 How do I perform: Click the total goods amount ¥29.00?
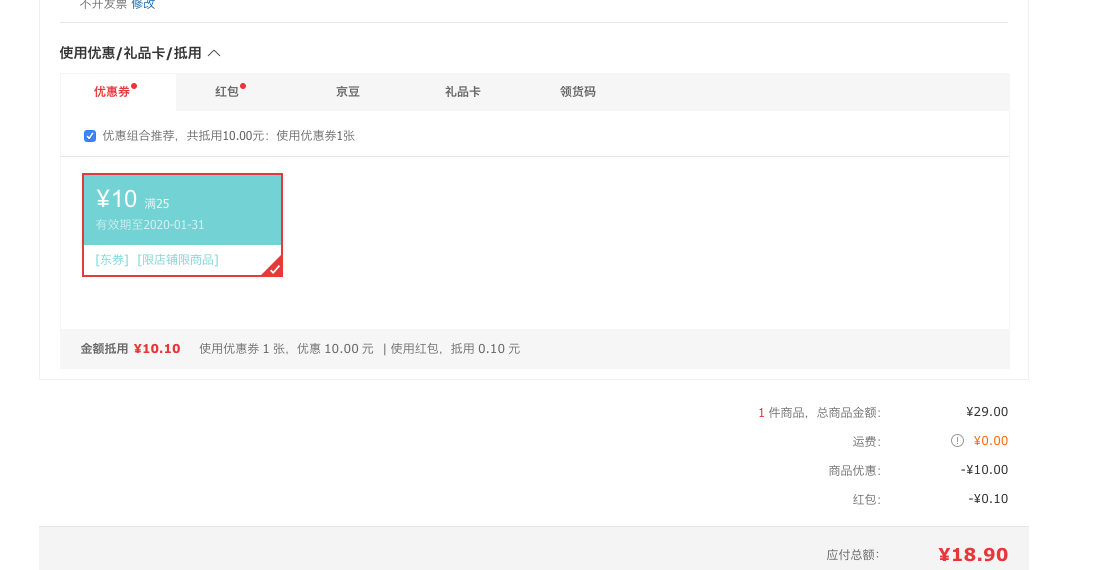(987, 412)
